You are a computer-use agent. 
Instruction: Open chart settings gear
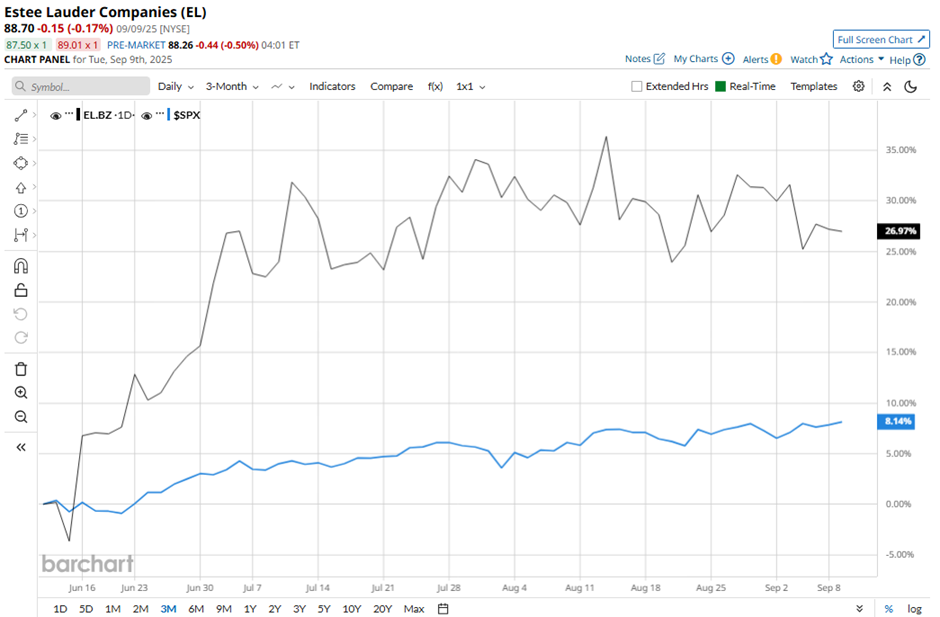coord(858,86)
